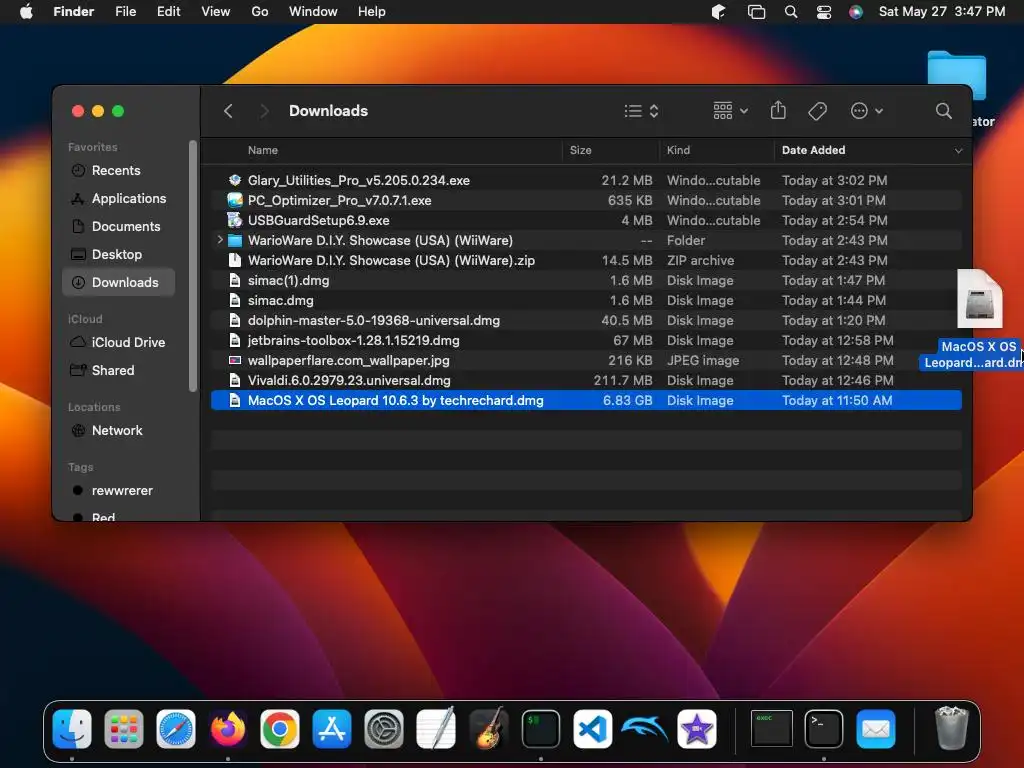Open the Apple menu
Viewport: 1024px width, 768px height.
[x=26, y=12]
